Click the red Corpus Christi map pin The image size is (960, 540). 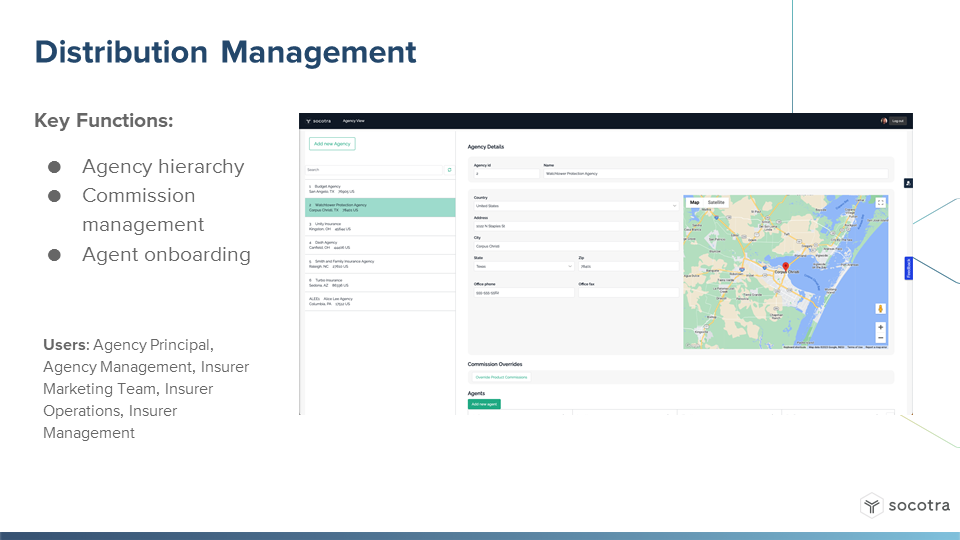tap(786, 268)
